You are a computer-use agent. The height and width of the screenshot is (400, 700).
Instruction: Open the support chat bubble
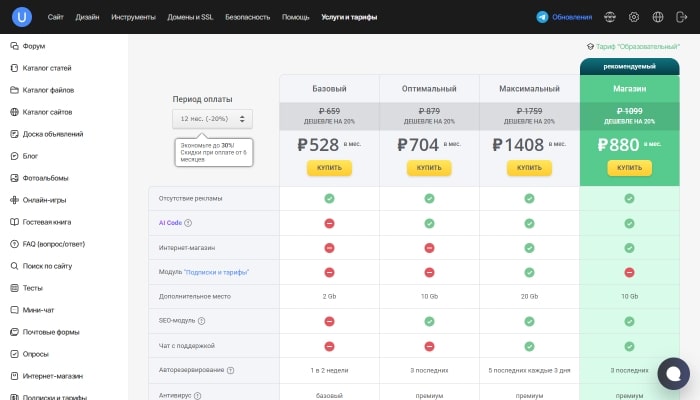pos(672,373)
